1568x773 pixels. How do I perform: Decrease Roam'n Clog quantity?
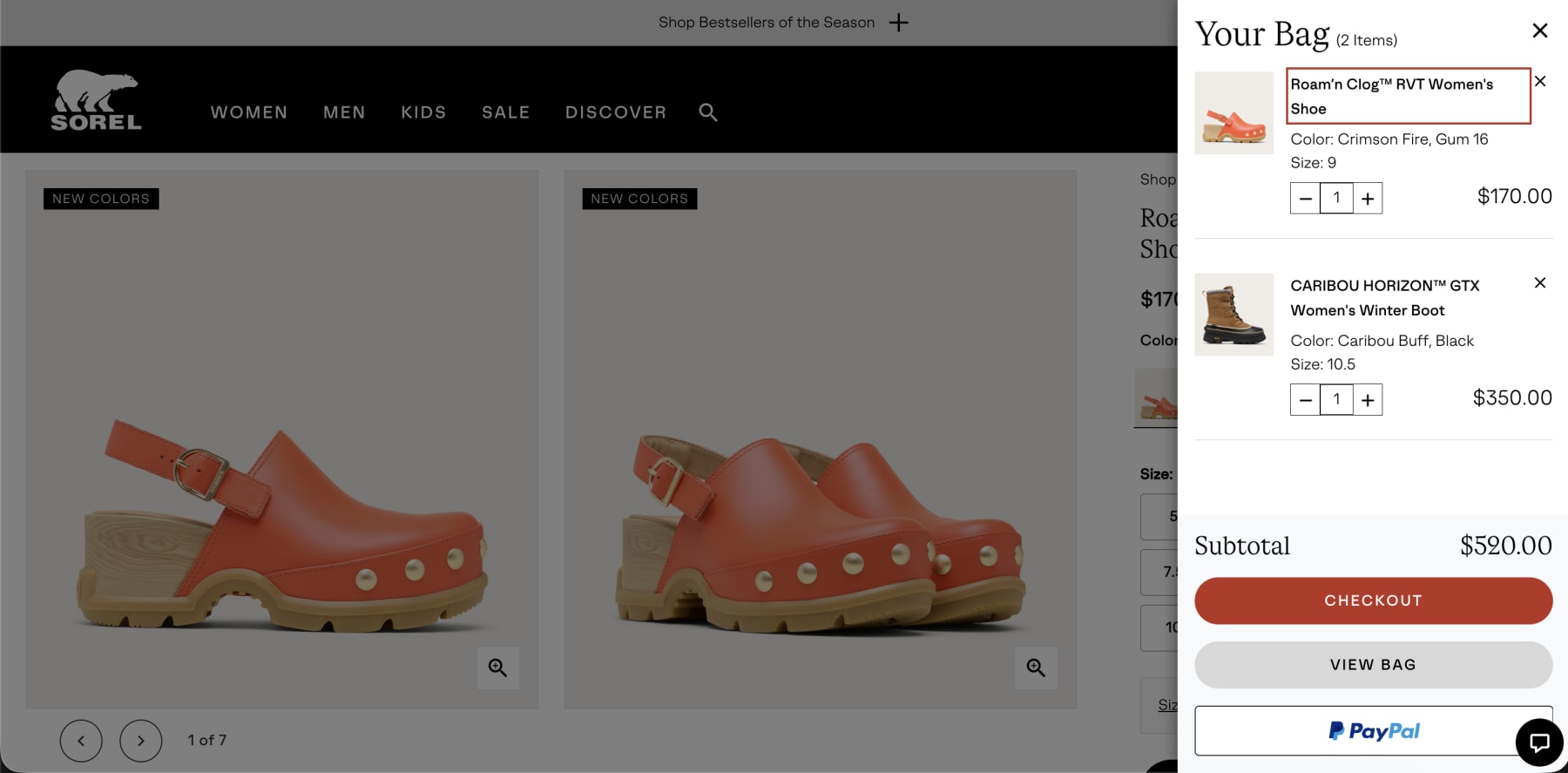tap(1305, 199)
